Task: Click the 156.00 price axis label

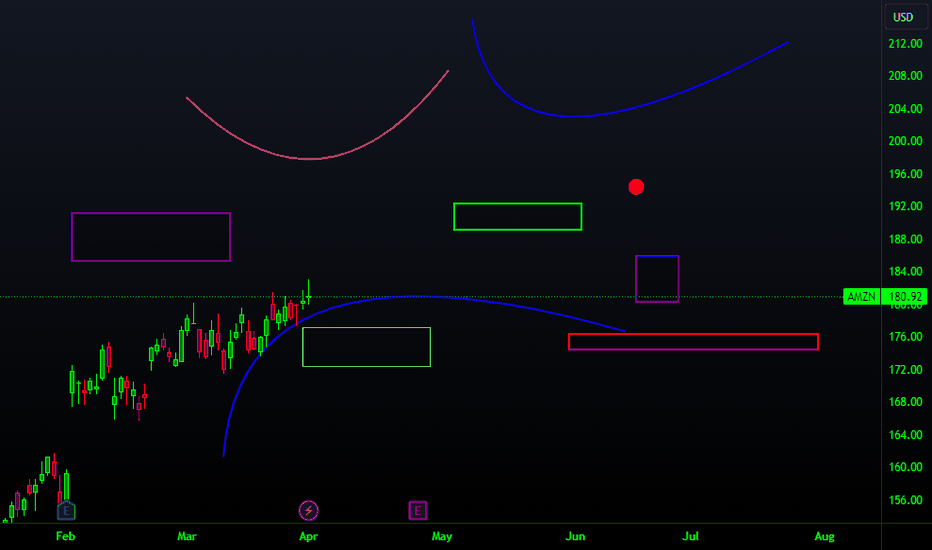Action: click(x=905, y=499)
